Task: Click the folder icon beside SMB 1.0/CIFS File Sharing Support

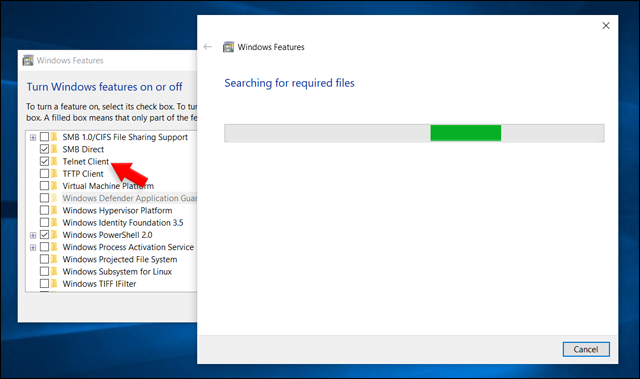Action: (54, 137)
